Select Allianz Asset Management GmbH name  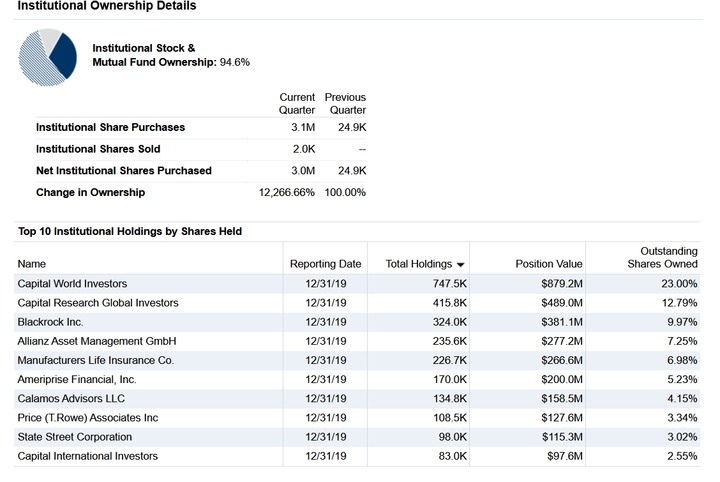97,341
